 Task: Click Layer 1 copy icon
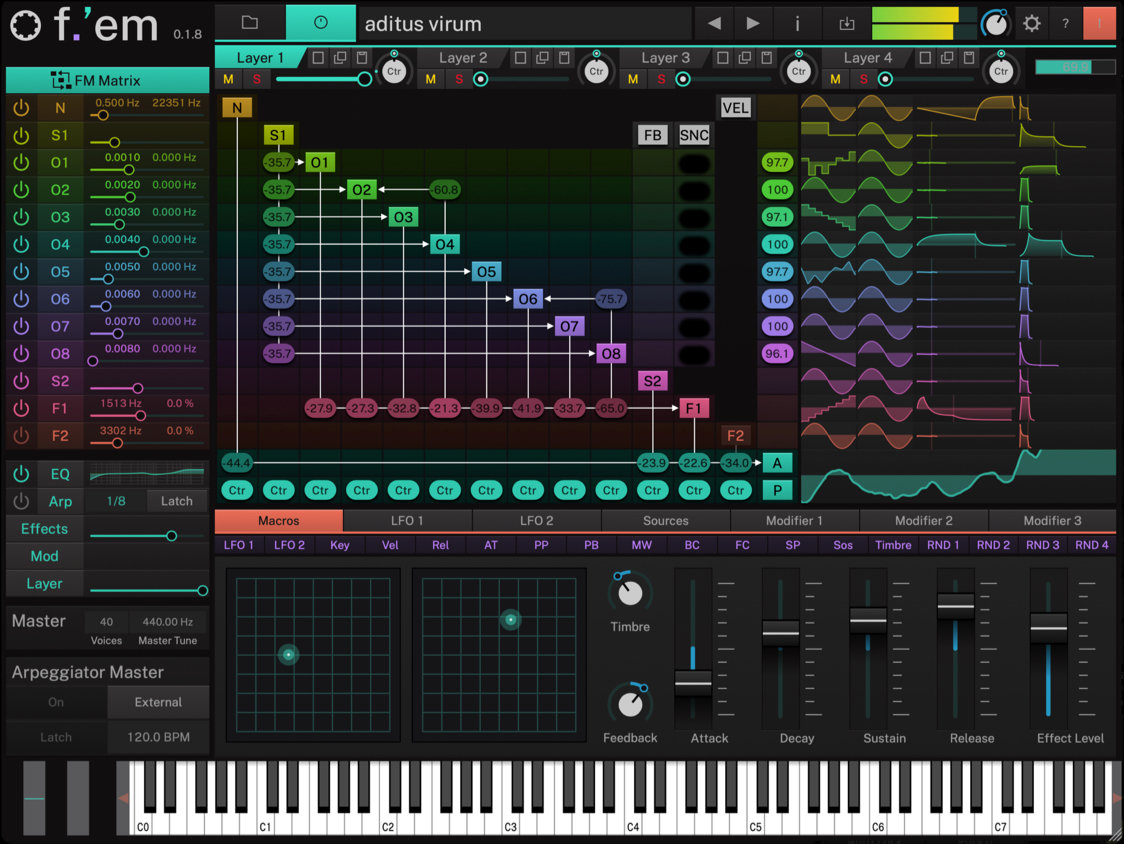coord(340,57)
